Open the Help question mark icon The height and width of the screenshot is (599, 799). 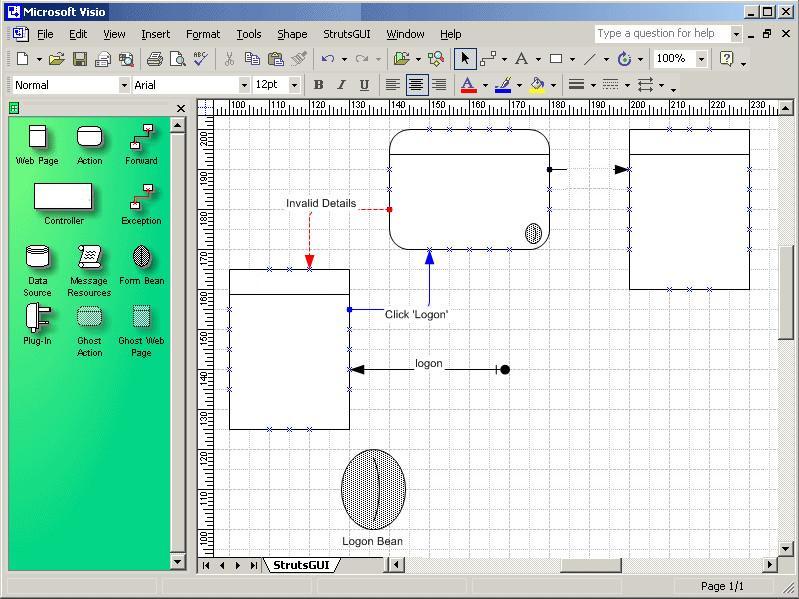click(x=727, y=59)
